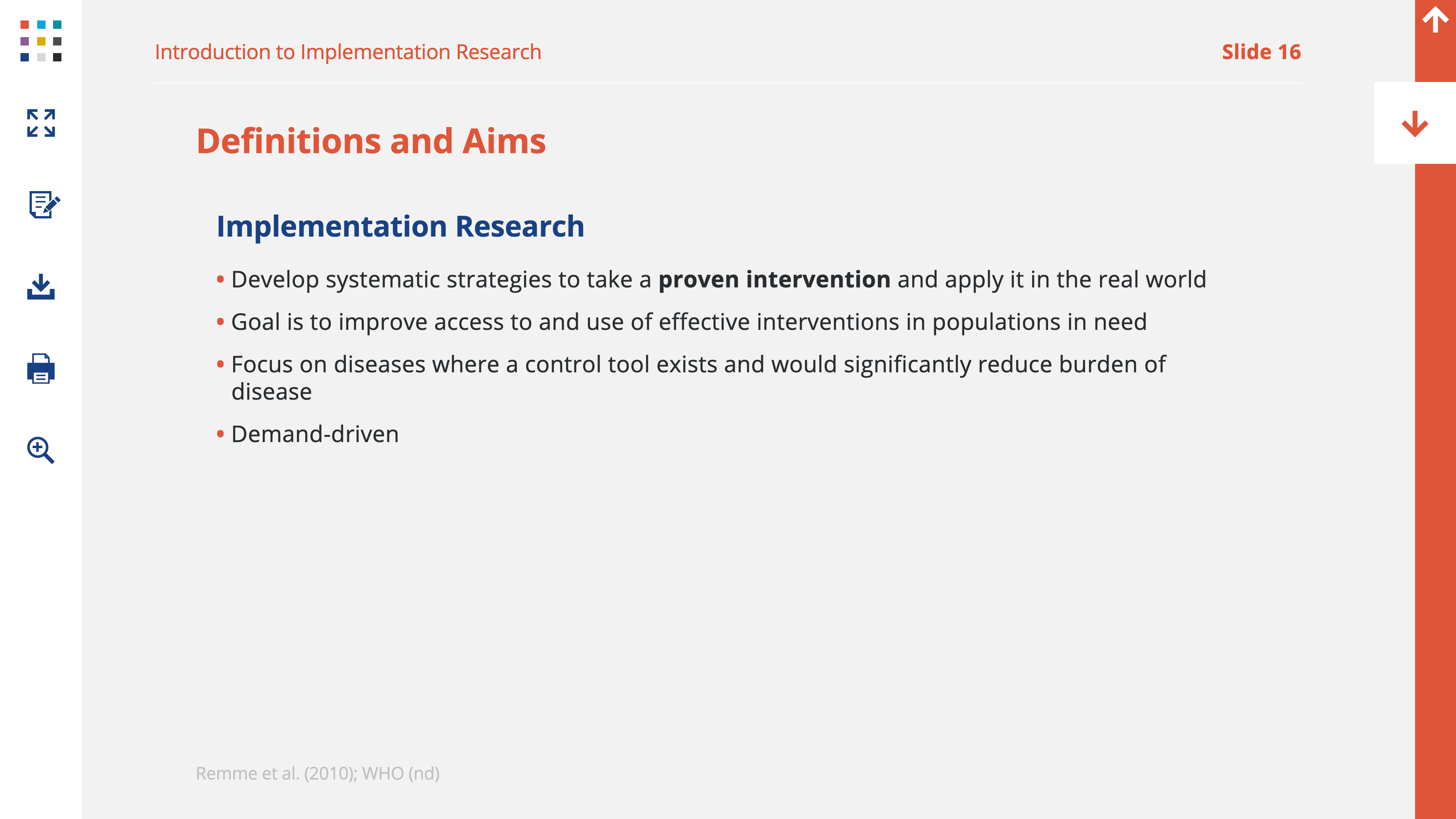Click the Definitions and Aims heading
This screenshot has width=1456, height=819.
point(371,141)
